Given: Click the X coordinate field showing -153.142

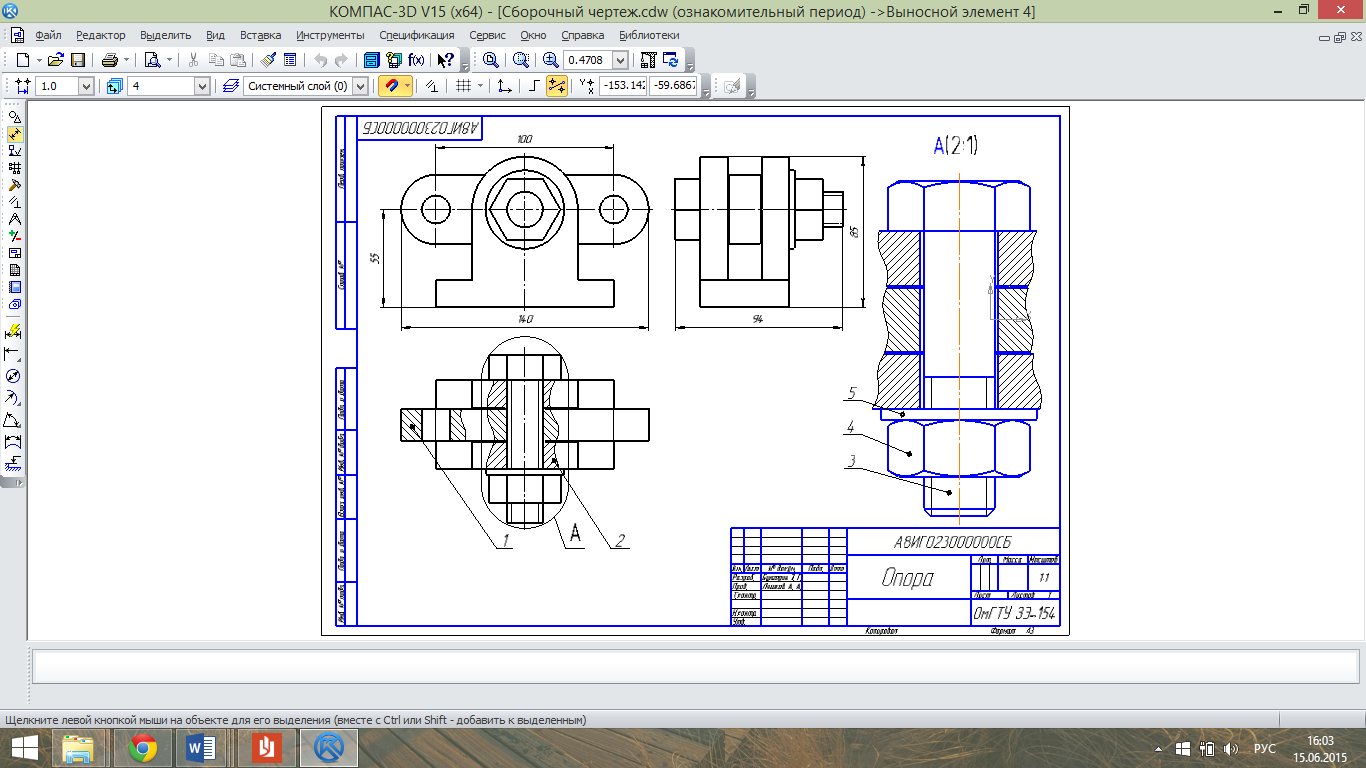Looking at the screenshot, I should coord(623,86).
